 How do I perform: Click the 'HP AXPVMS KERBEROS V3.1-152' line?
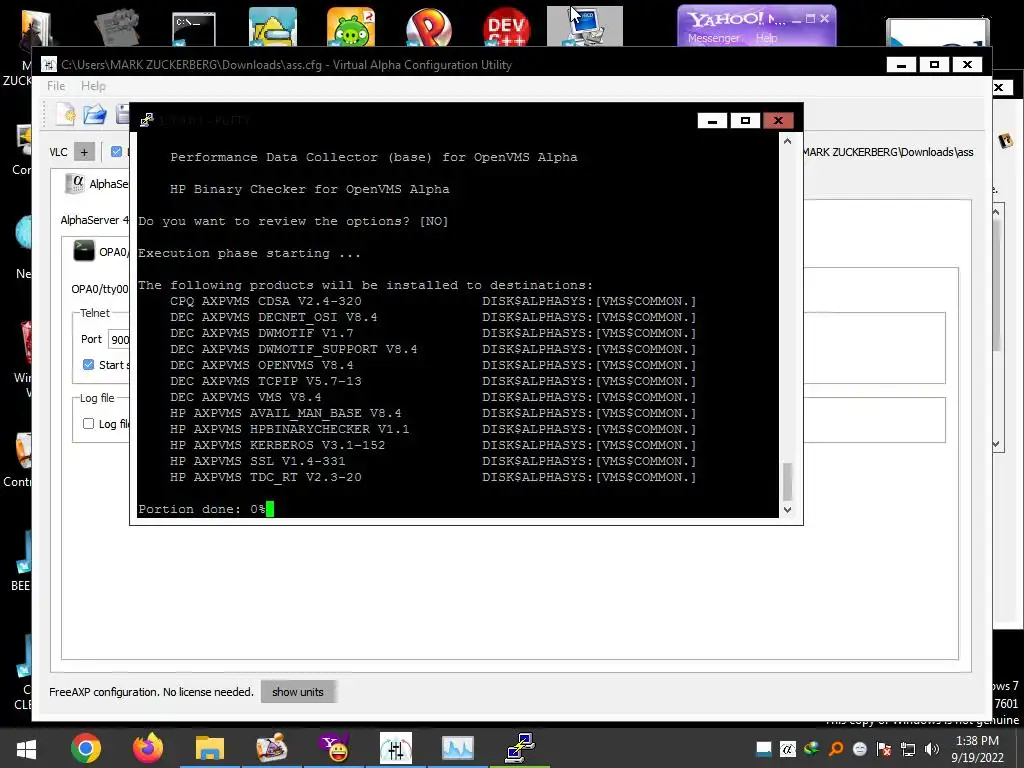(278, 445)
